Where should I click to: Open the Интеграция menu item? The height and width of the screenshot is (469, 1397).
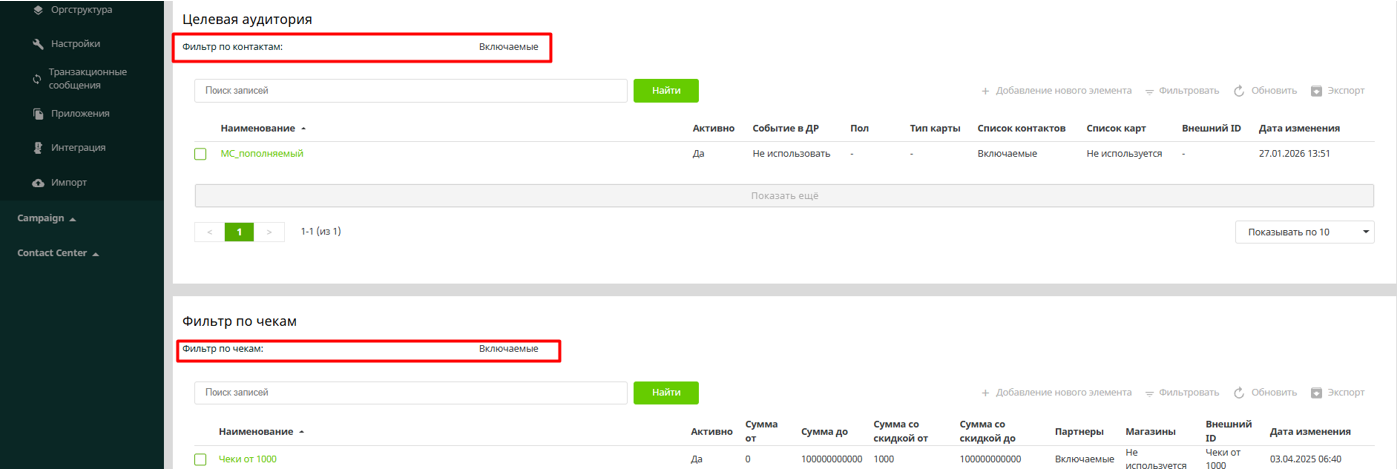[78, 148]
